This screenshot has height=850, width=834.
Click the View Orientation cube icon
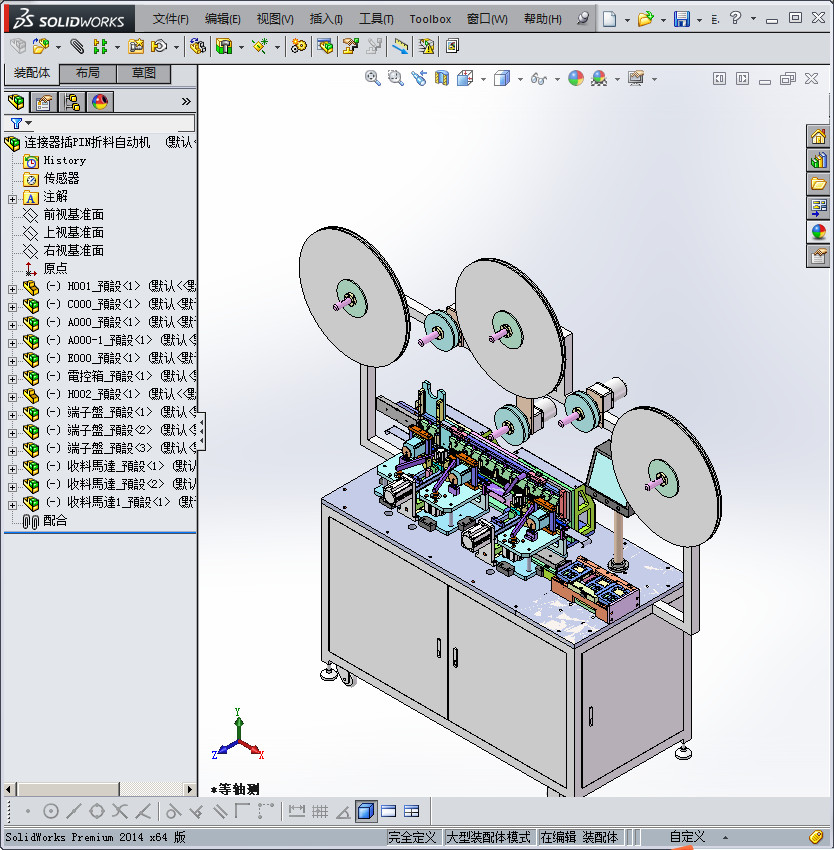click(x=465, y=79)
